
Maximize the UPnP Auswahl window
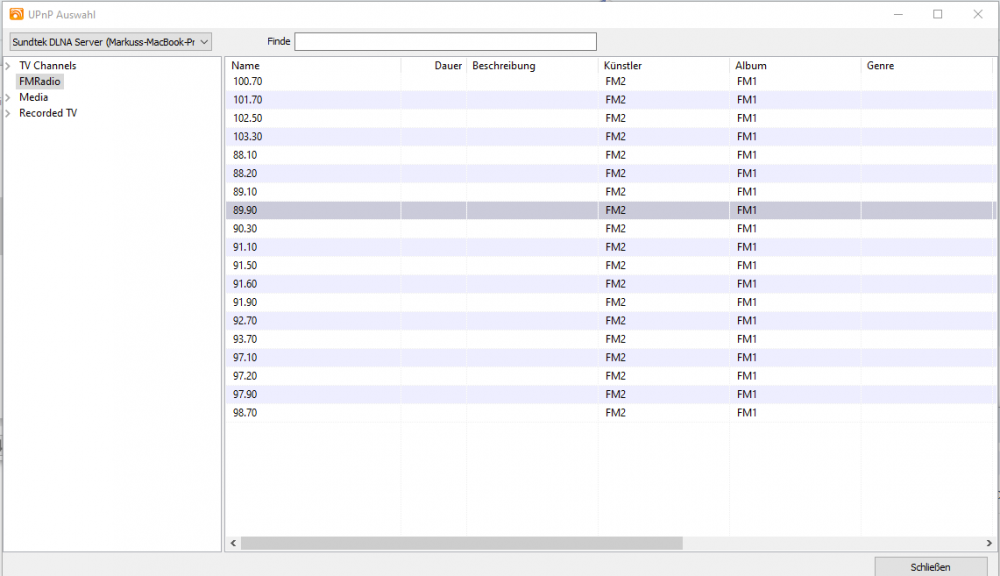[x=937, y=14]
